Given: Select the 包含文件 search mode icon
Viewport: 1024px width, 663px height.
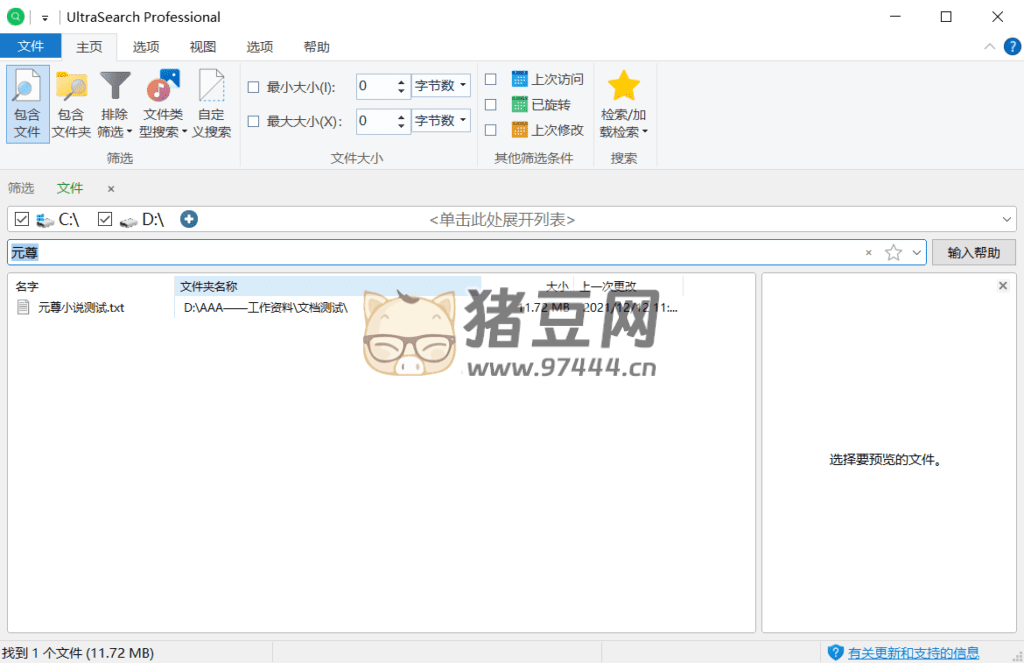Looking at the screenshot, I should tap(27, 86).
